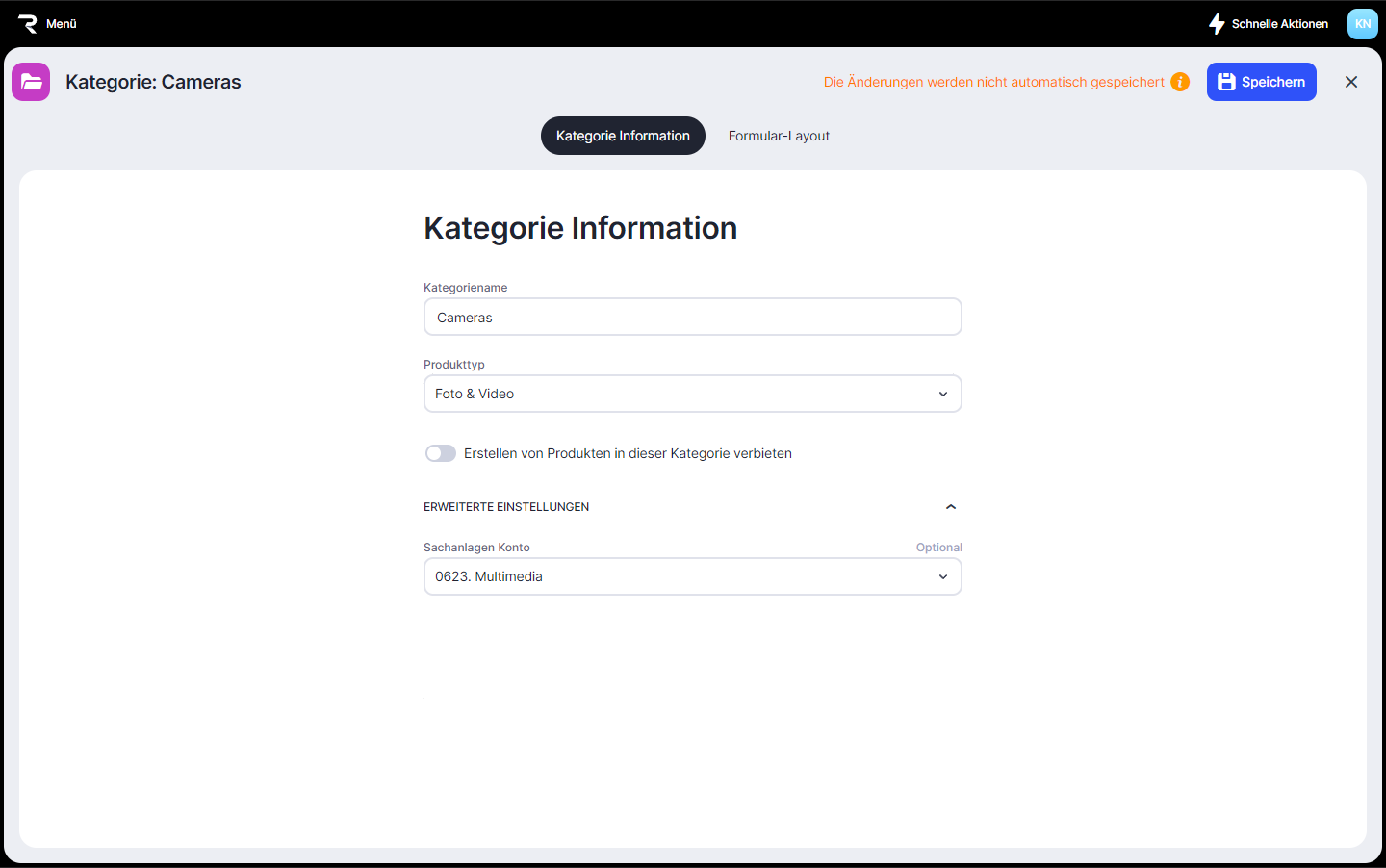Click the purple folder category icon
The height and width of the screenshot is (868, 1386).
pyautogui.click(x=31, y=82)
